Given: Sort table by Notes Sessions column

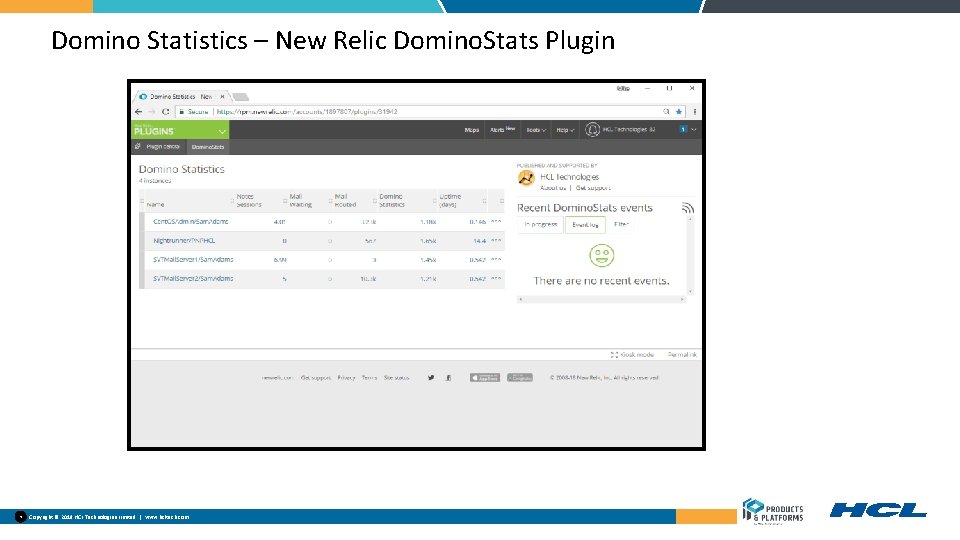Looking at the screenshot, I should pyautogui.click(x=249, y=200).
